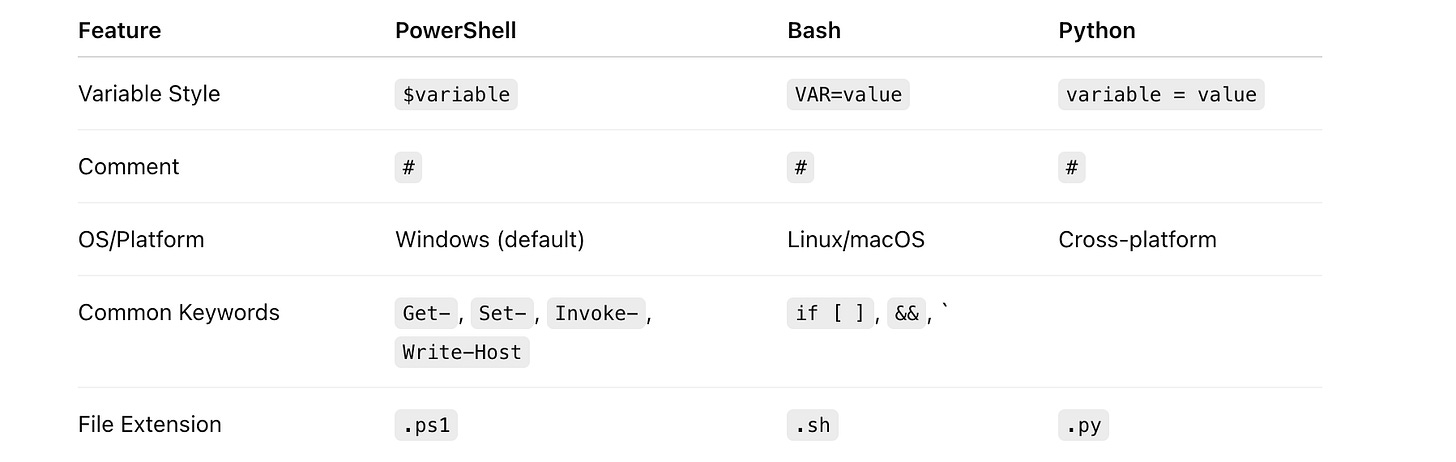The width and height of the screenshot is (1456, 462).
Task: Click the Python column header
Action: pyautogui.click(x=1097, y=30)
